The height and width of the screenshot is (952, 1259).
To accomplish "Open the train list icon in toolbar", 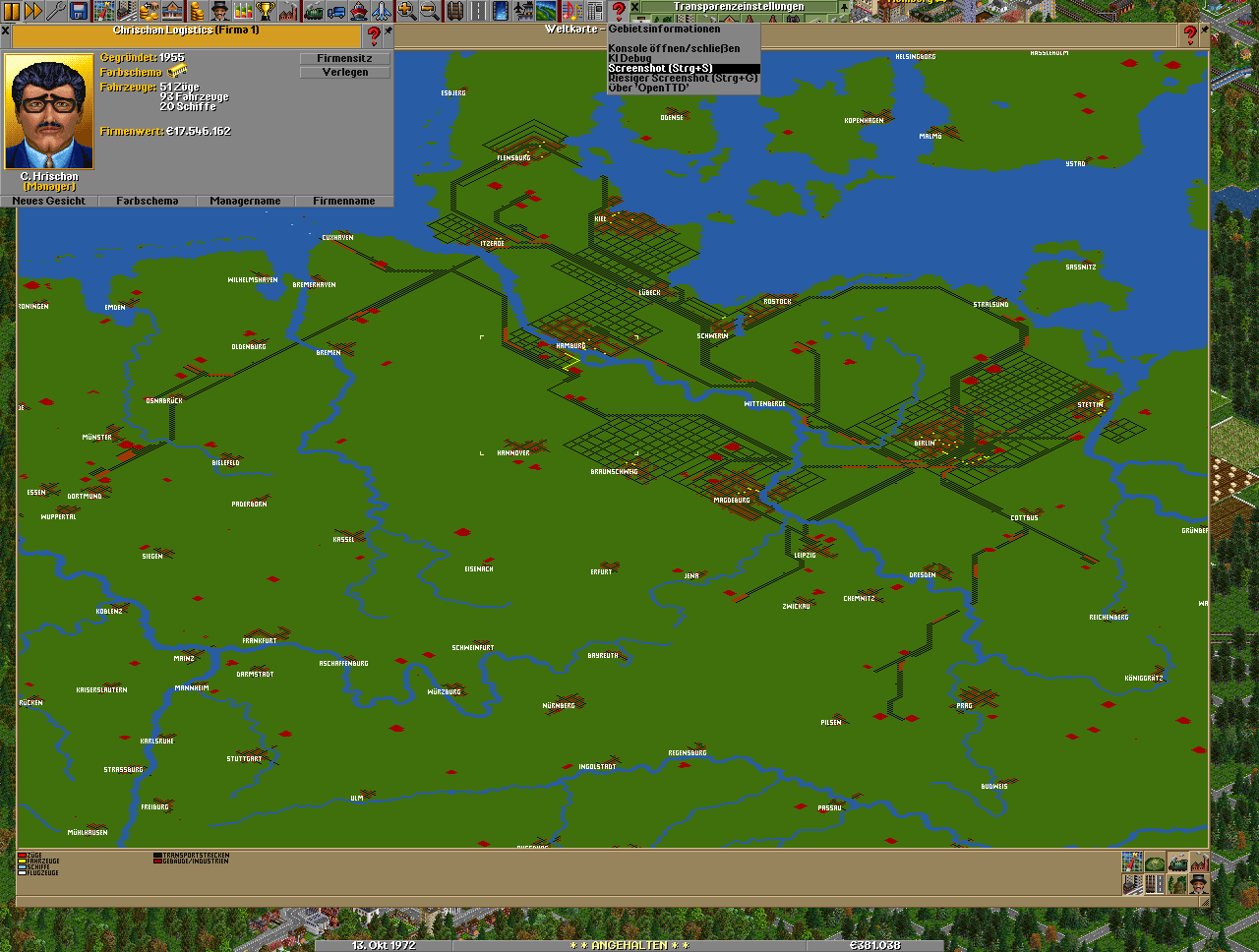I will [314, 11].
